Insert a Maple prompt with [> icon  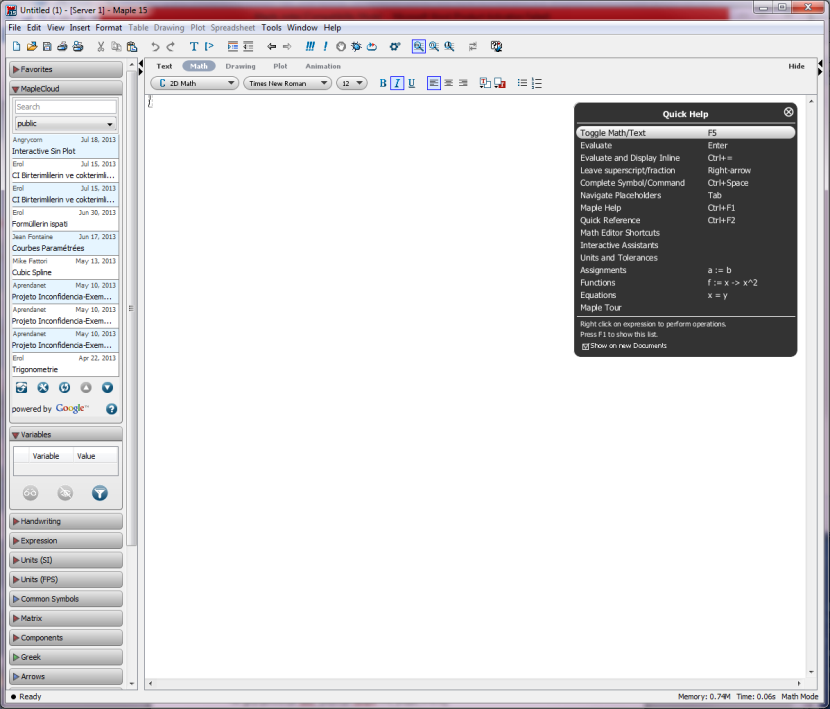click(x=209, y=47)
